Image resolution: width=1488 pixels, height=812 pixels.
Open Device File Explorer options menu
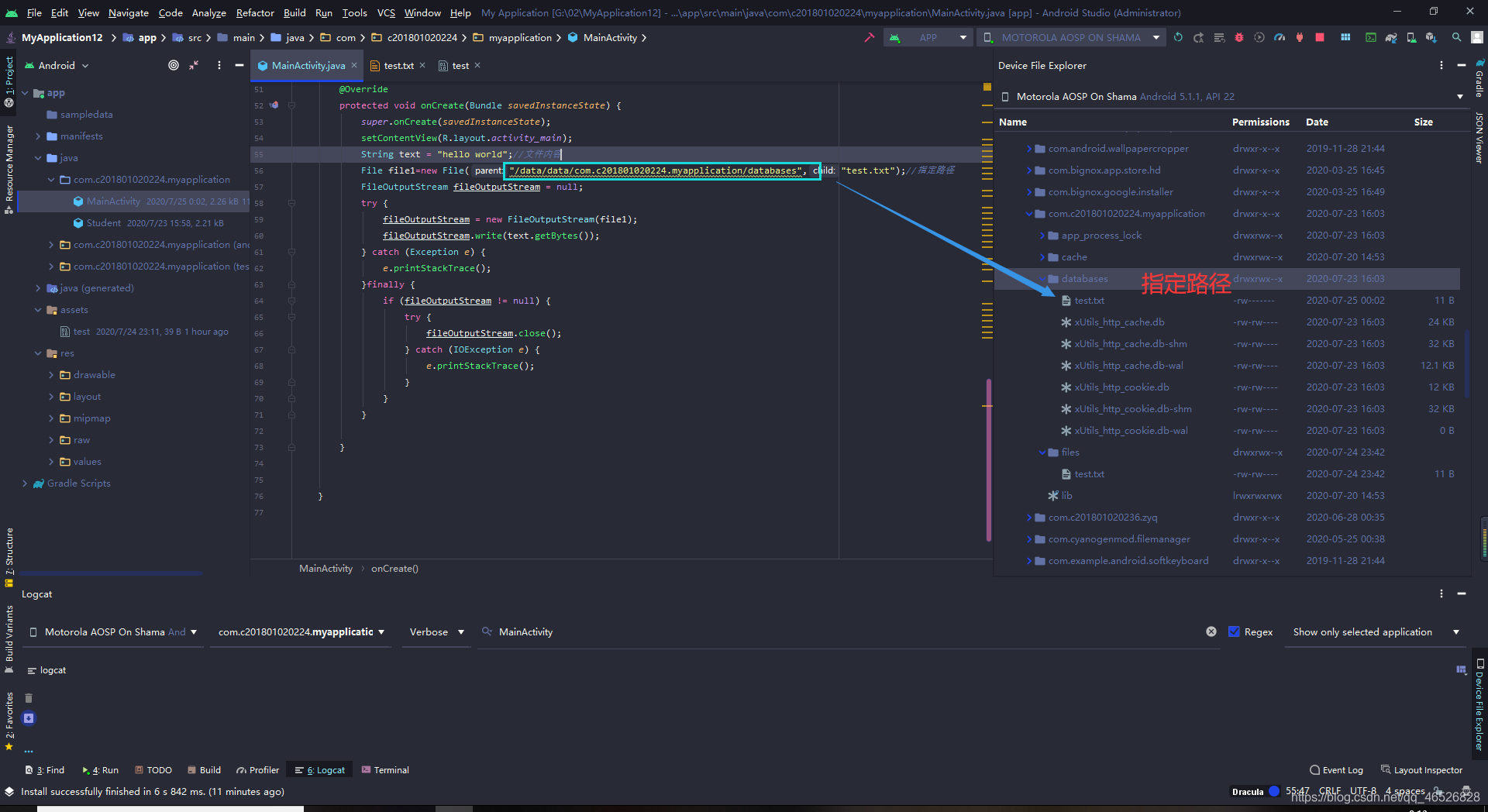tap(1441, 66)
